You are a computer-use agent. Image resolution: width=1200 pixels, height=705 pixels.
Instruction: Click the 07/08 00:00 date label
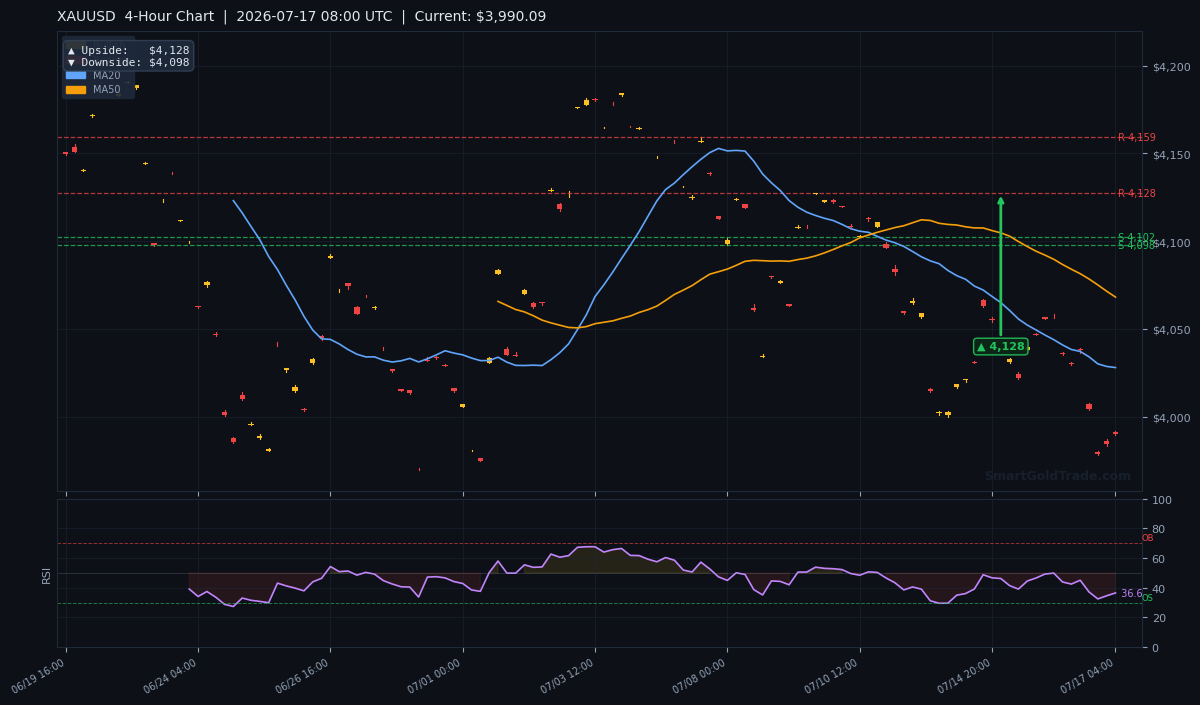point(700,676)
